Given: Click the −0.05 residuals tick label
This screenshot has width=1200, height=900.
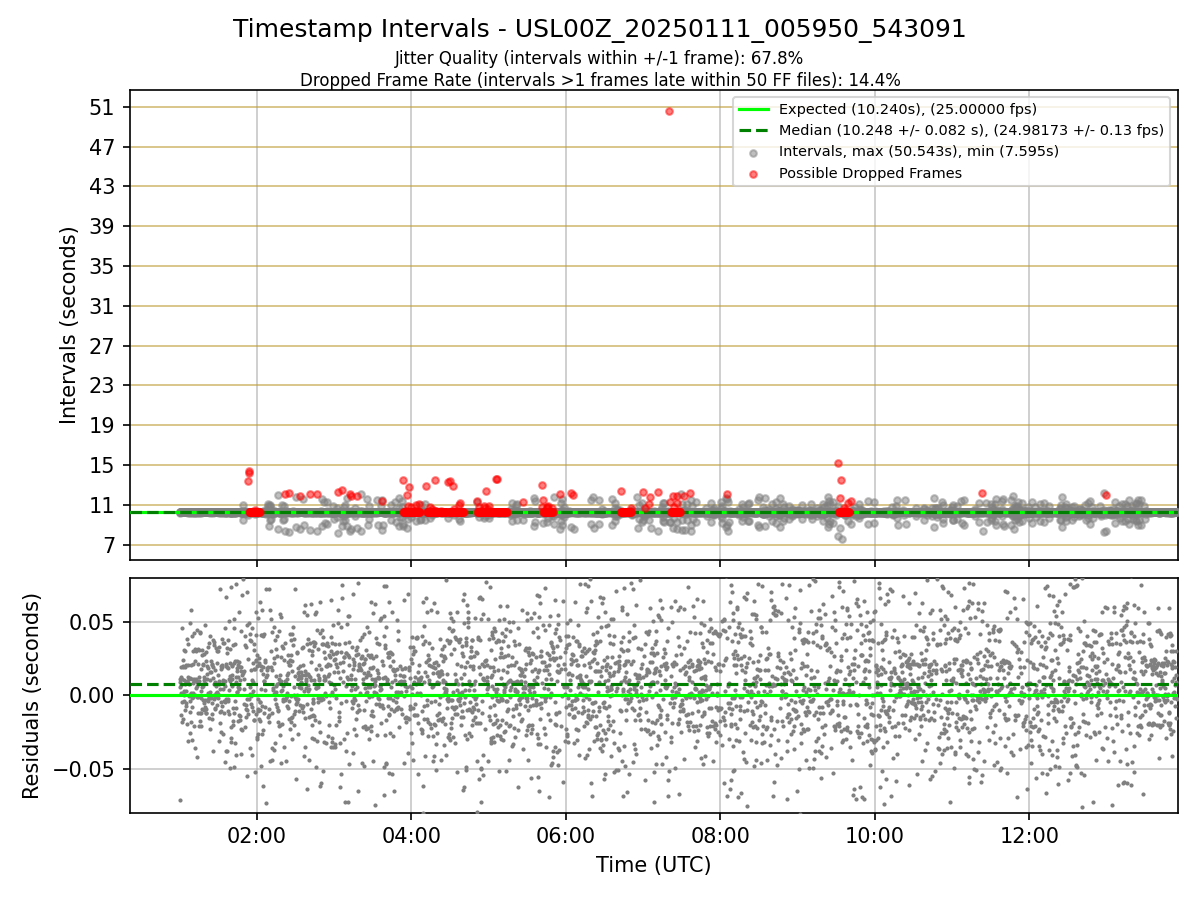Looking at the screenshot, I should (x=85, y=769).
